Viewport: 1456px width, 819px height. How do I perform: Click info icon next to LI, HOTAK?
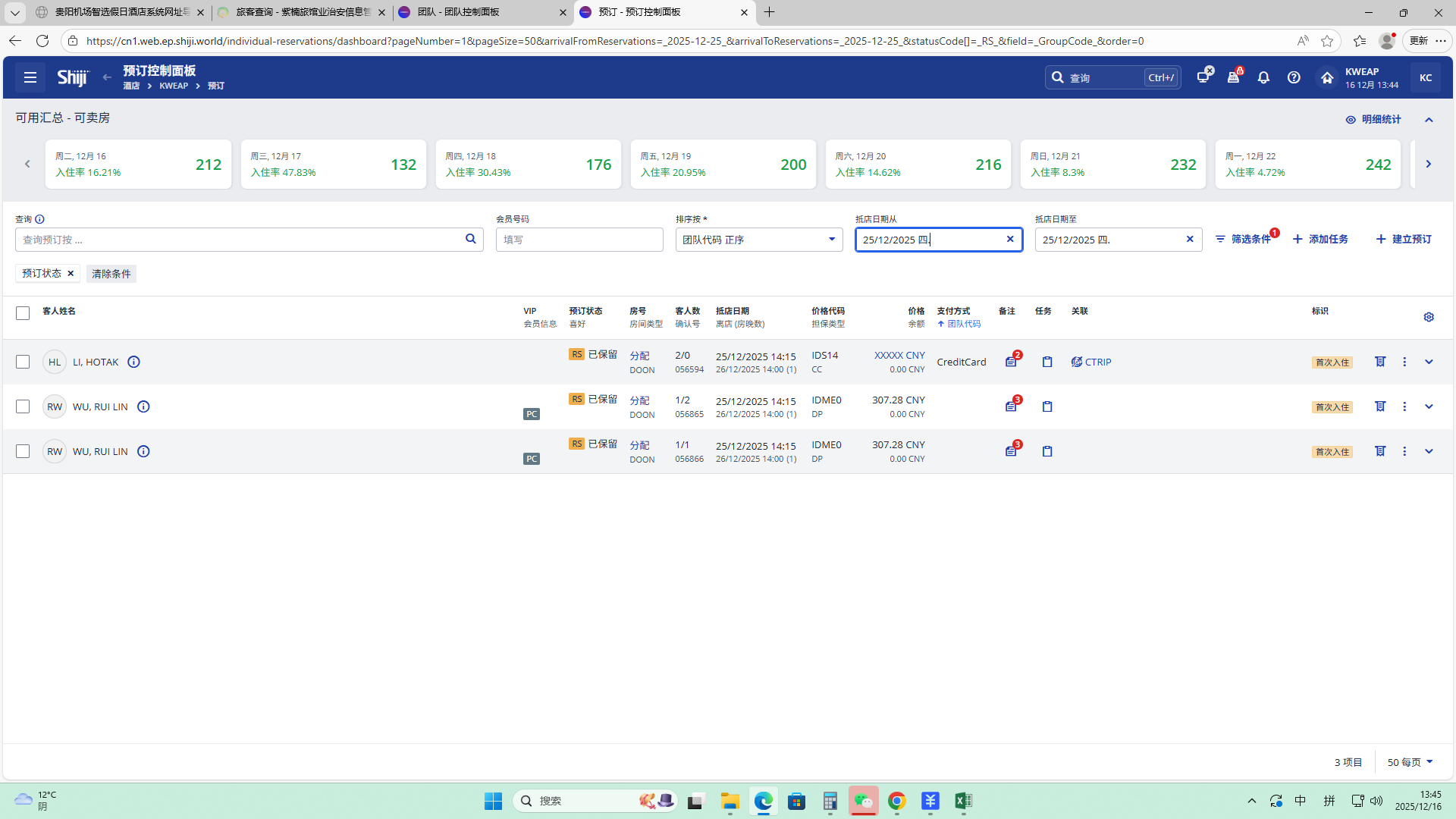133,362
